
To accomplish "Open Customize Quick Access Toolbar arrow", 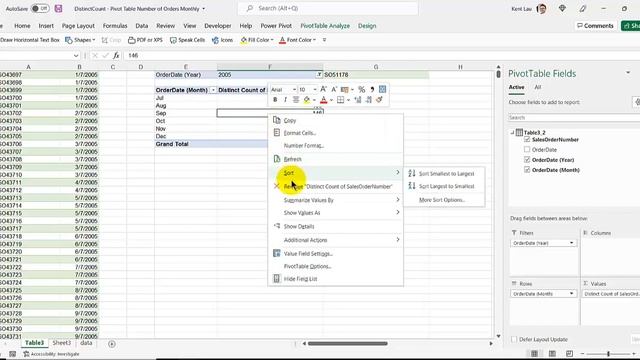I will click(324, 40).
